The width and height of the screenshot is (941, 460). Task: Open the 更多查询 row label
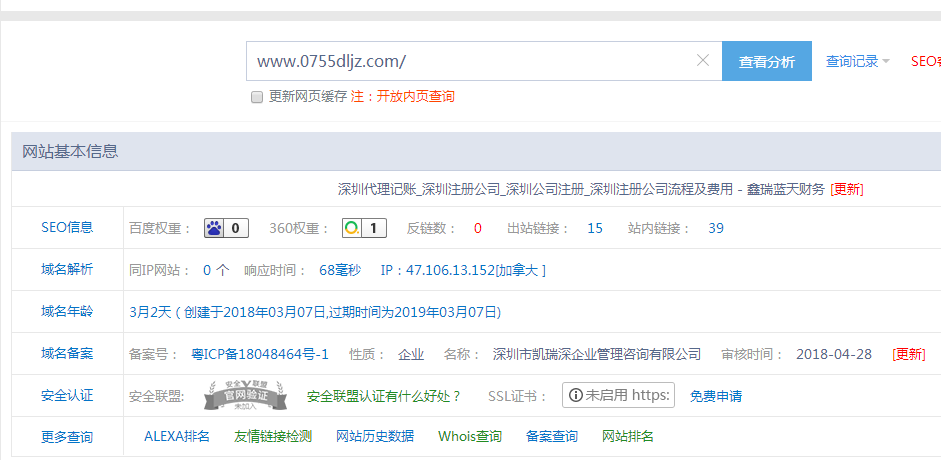(67, 437)
